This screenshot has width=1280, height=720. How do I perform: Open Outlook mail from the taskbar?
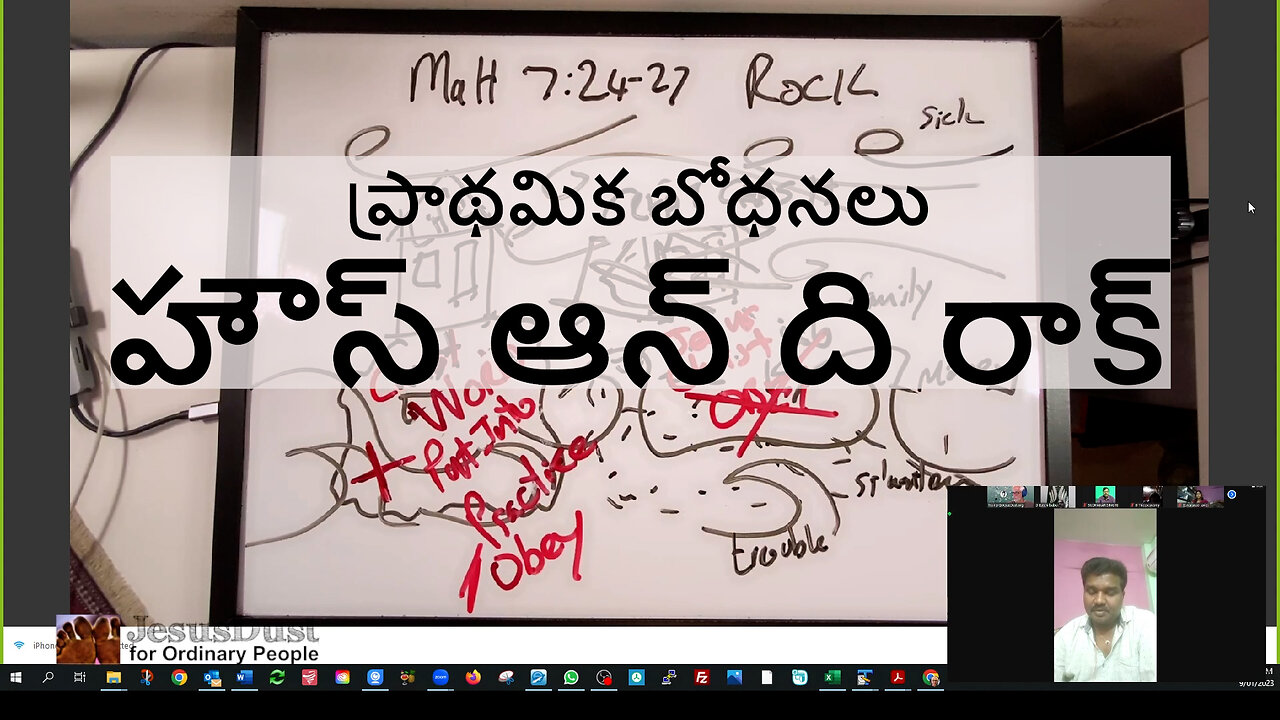pyautogui.click(x=212, y=677)
